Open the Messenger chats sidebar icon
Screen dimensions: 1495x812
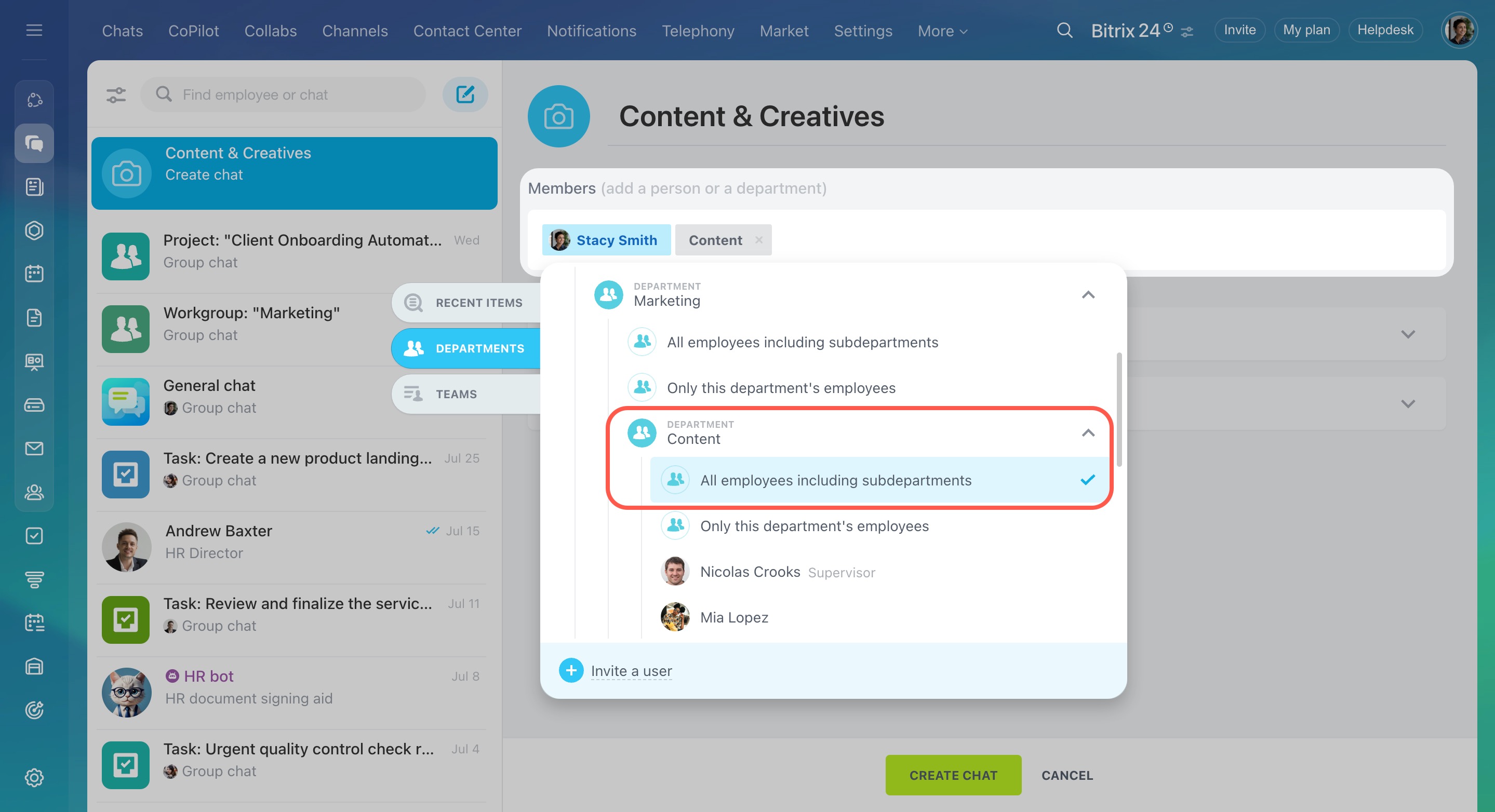pos(34,143)
